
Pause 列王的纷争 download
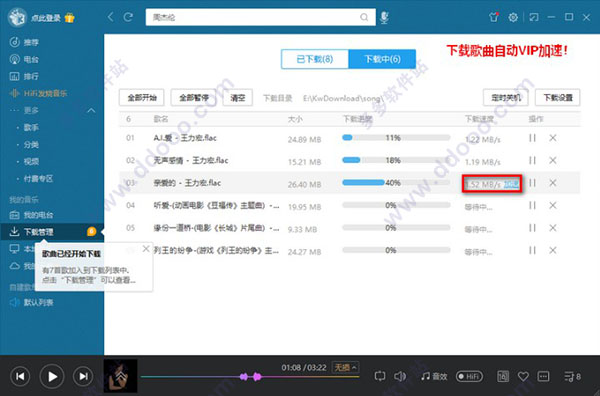tap(532, 250)
